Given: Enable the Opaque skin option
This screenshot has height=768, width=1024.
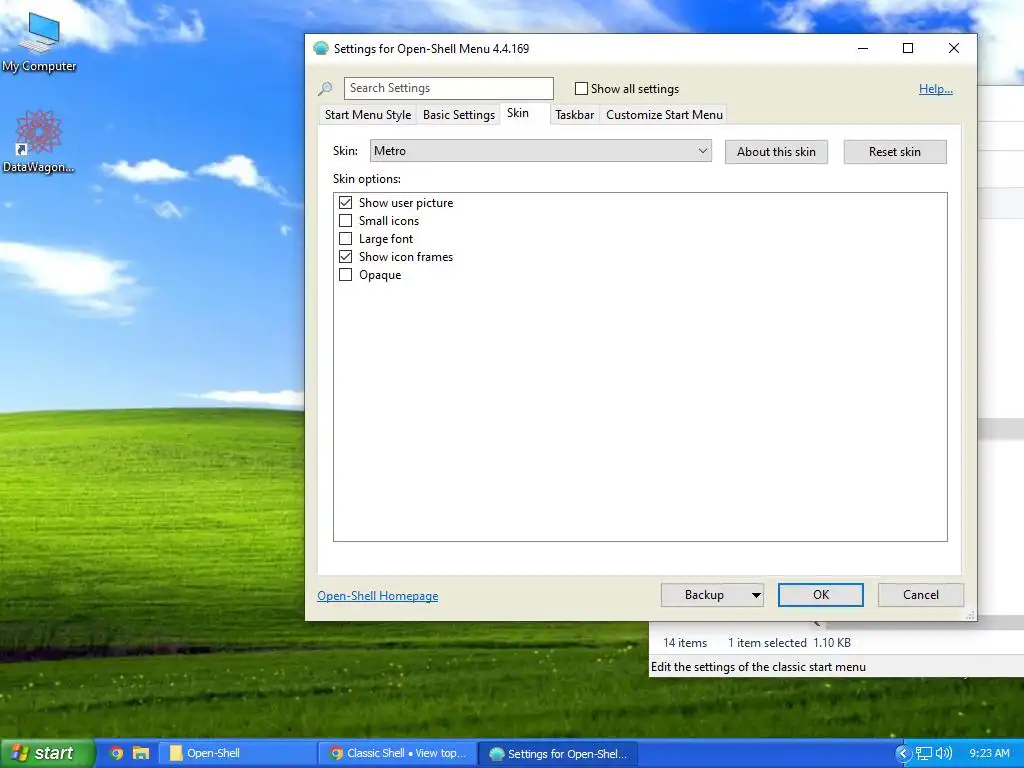Looking at the screenshot, I should pos(345,275).
